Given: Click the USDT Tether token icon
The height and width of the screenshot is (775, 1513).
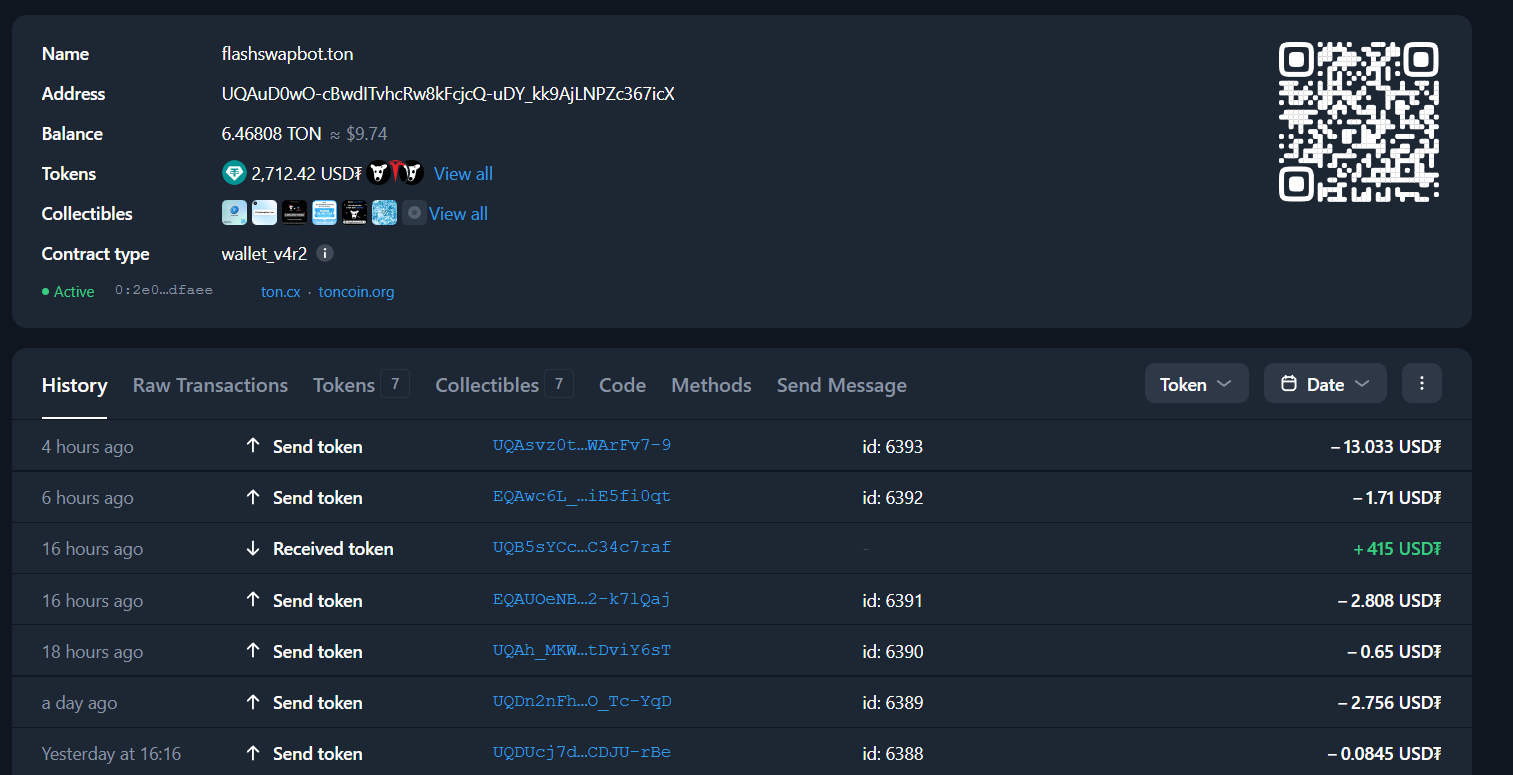Looking at the screenshot, I should coord(233,174).
